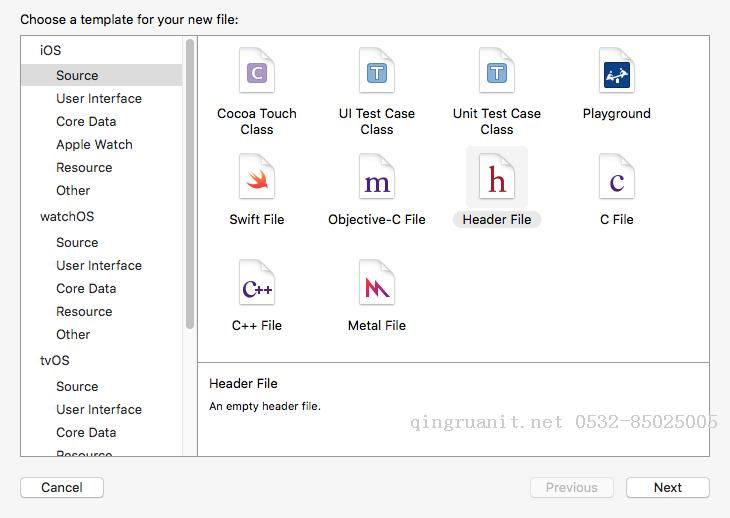730x518 pixels.
Task: Pick the C File template icon
Action: [617, 177]
